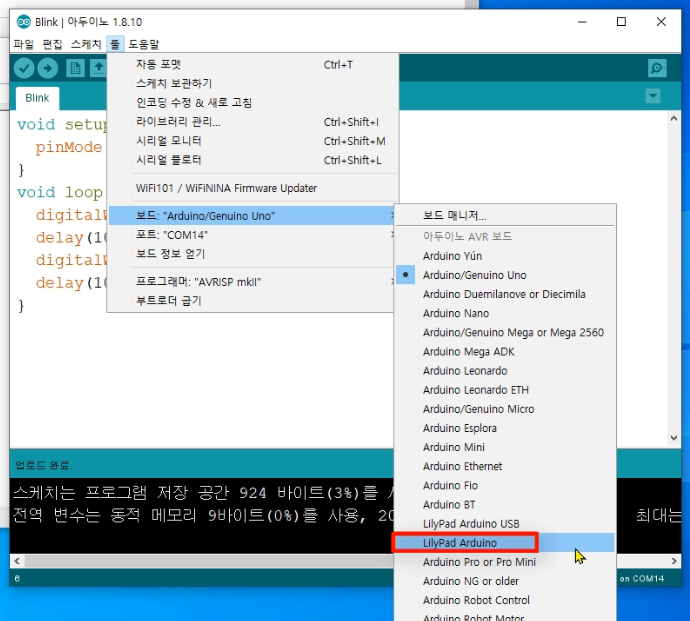Click editor vertical scrollbar down arrow

[x=674, y=438]
